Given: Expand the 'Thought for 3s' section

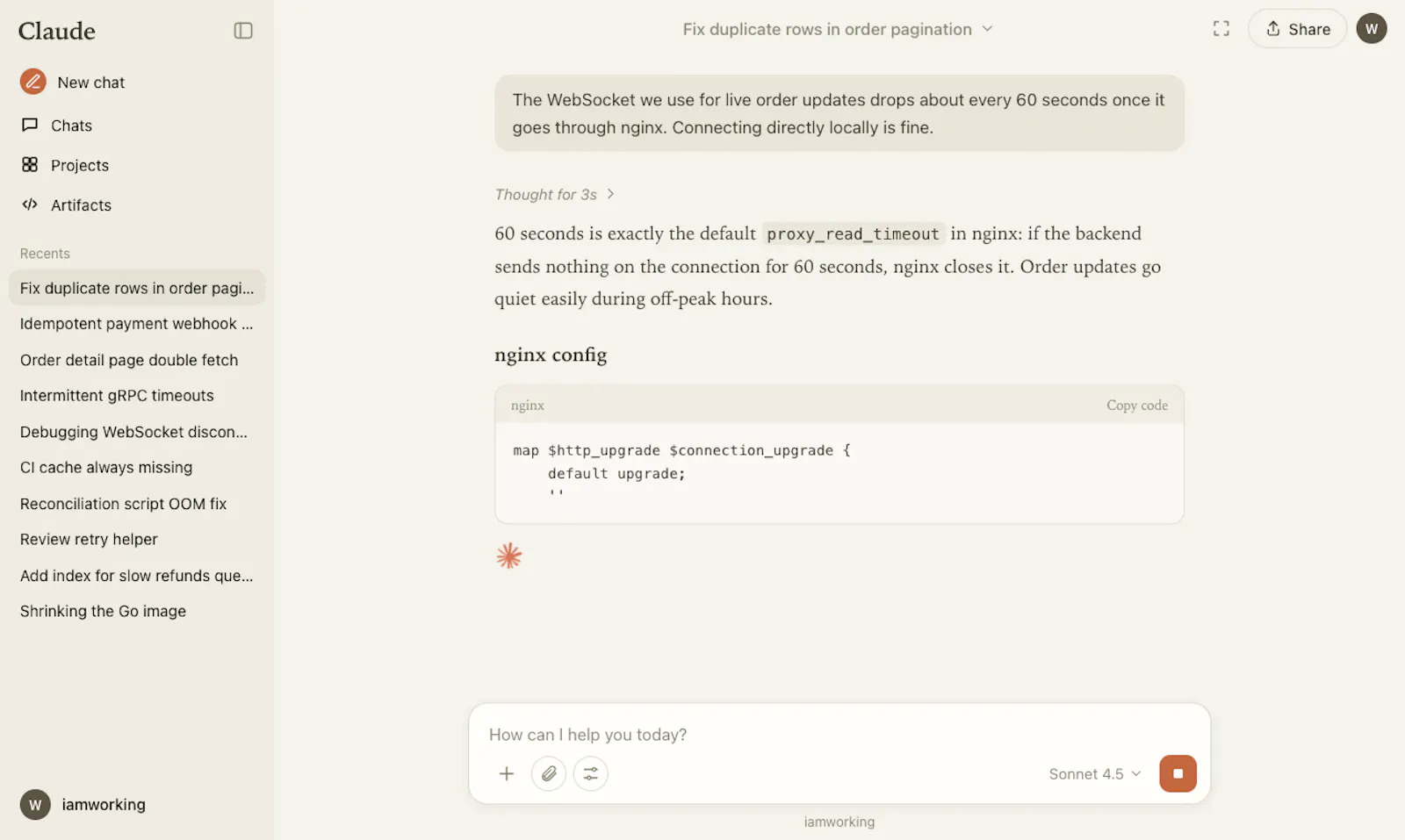Looking at the screenshot, I should pos(555,194).
